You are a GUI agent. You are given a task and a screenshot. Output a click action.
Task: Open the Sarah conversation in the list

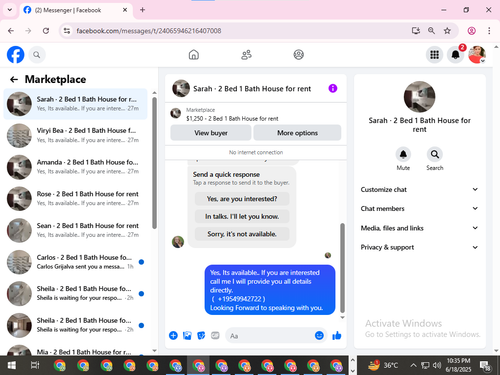tap(75, 104)
